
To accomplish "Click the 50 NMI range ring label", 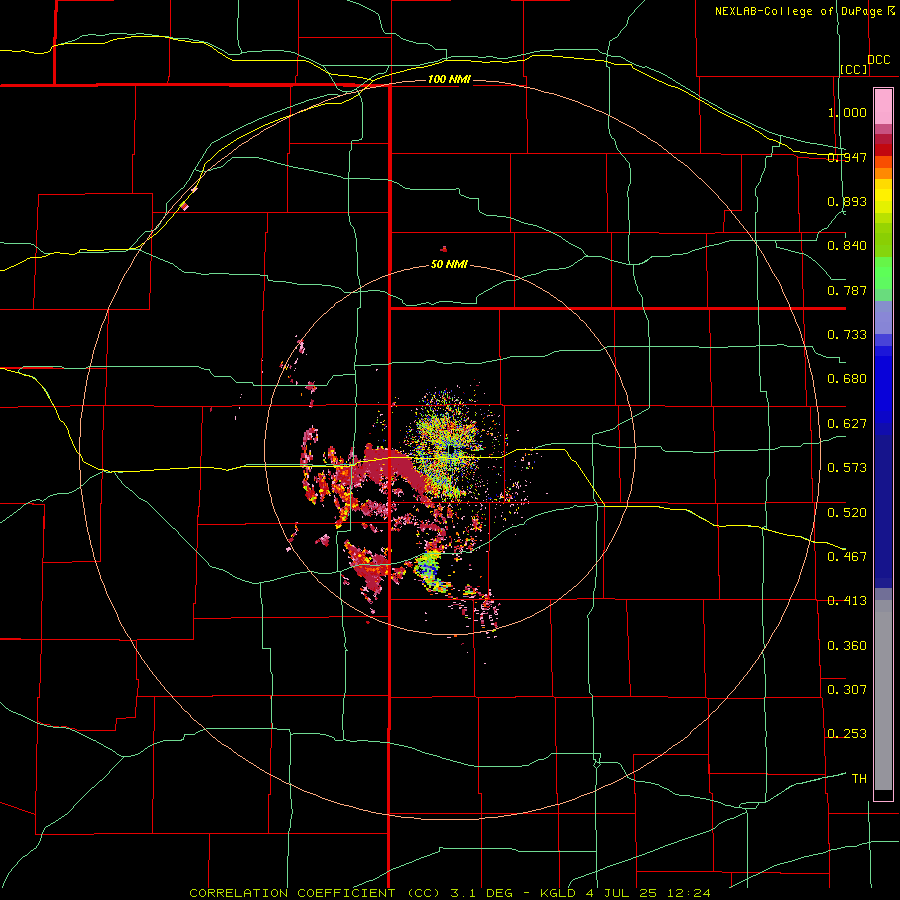I will 449,265.
